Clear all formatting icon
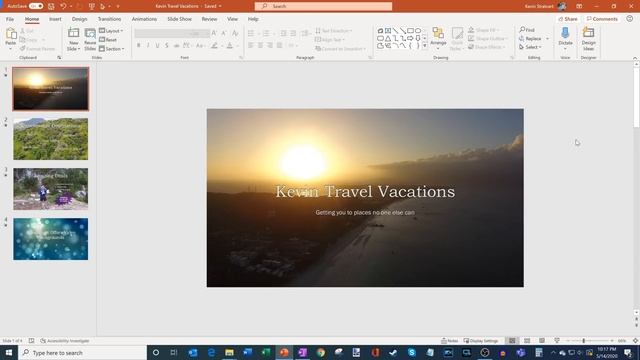 (x=235, y=33)
